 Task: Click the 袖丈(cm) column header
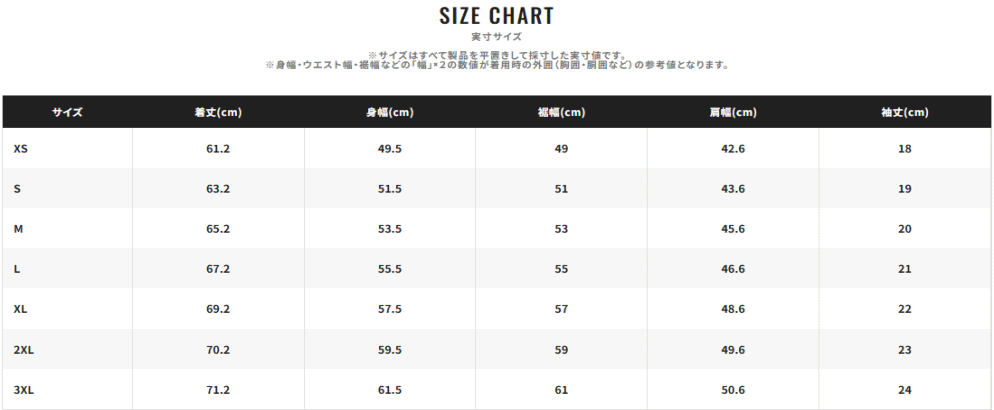905,112
